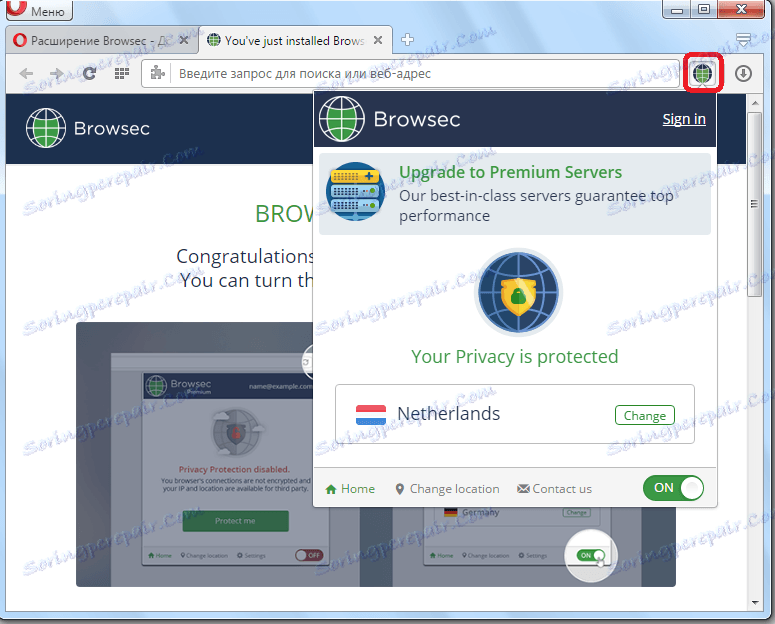Click scrollbar up arrow on page
This screenshot has height=624, width=775.
click(755, 103)
